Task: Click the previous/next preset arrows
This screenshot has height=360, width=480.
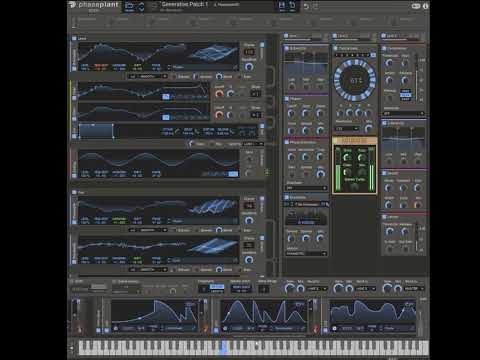Action: click(x=141, y=6)
